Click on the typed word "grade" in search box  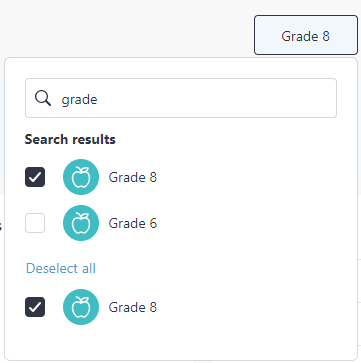point(79,100)
